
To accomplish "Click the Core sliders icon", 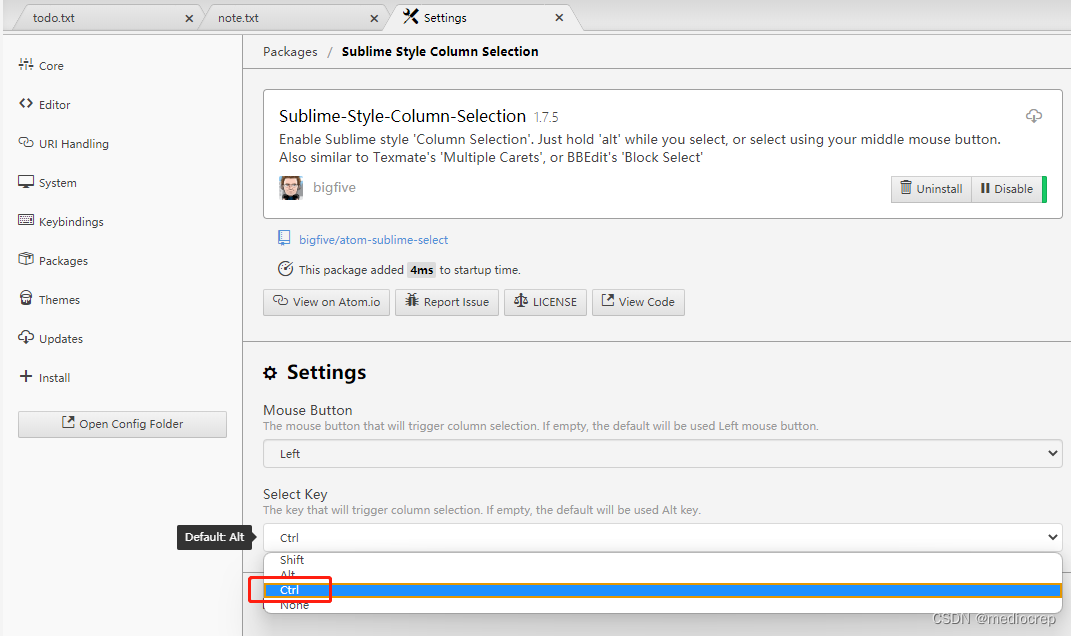I will click(26, 64).
